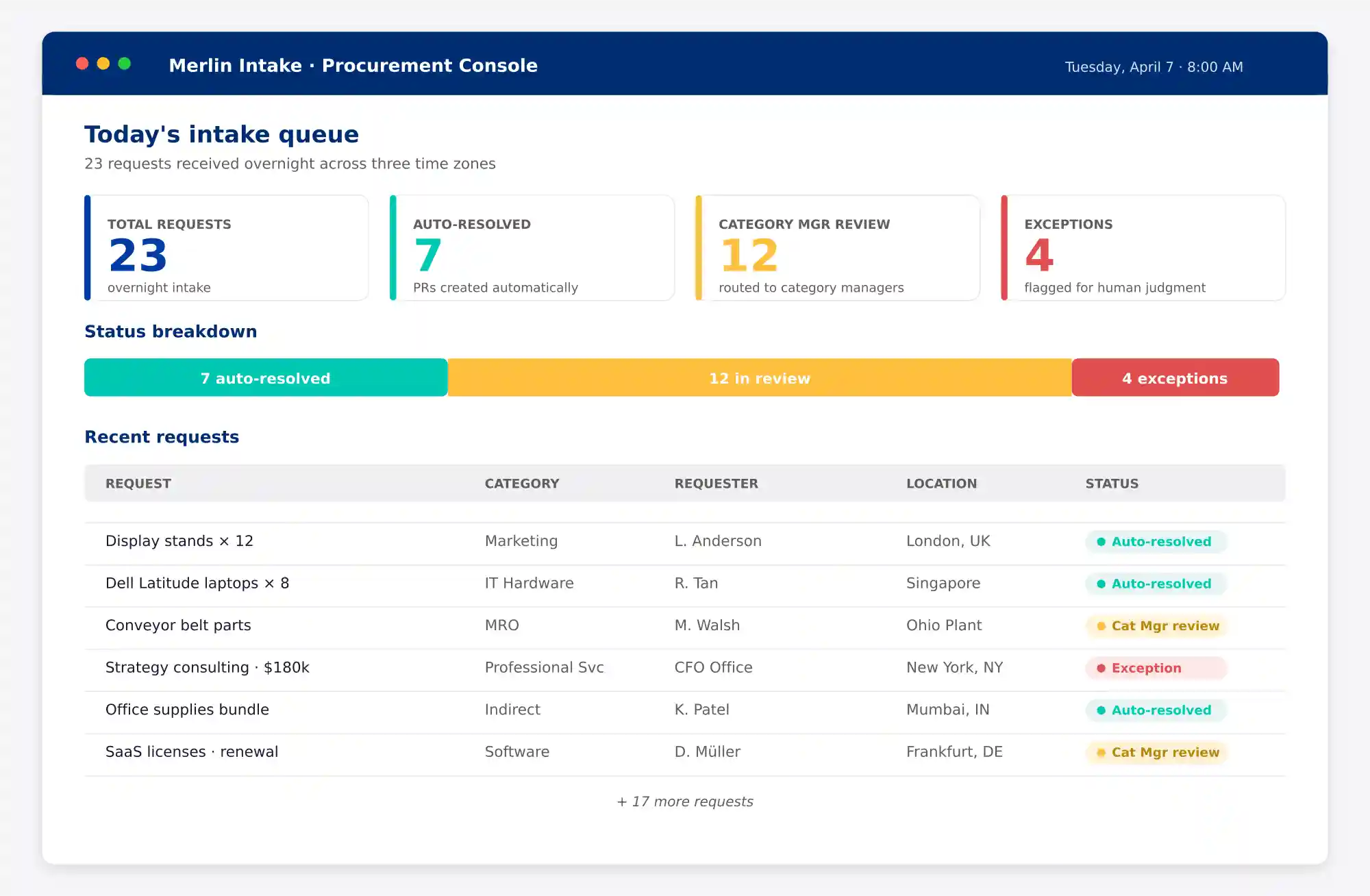The image size is (1370, 896).
Task: Open the Exceptions summary card
Action: click(x=1143, y=249)
